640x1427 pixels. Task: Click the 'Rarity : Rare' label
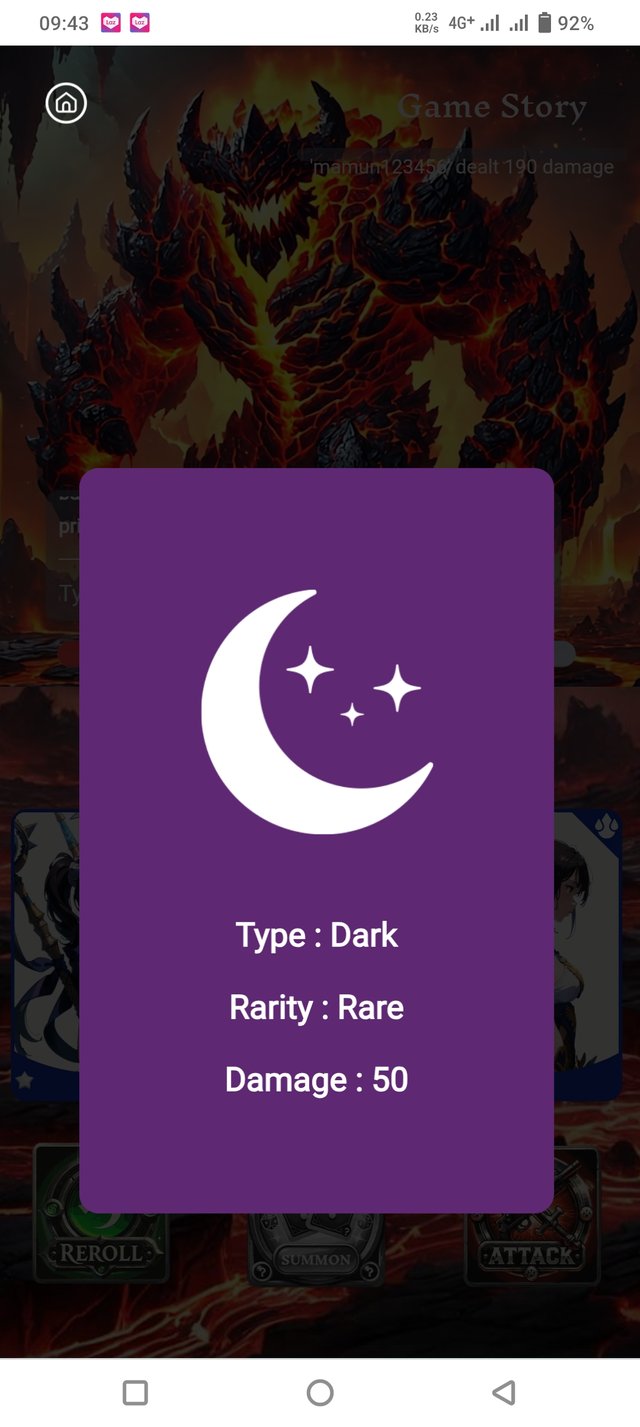(x=317, y=1007)
